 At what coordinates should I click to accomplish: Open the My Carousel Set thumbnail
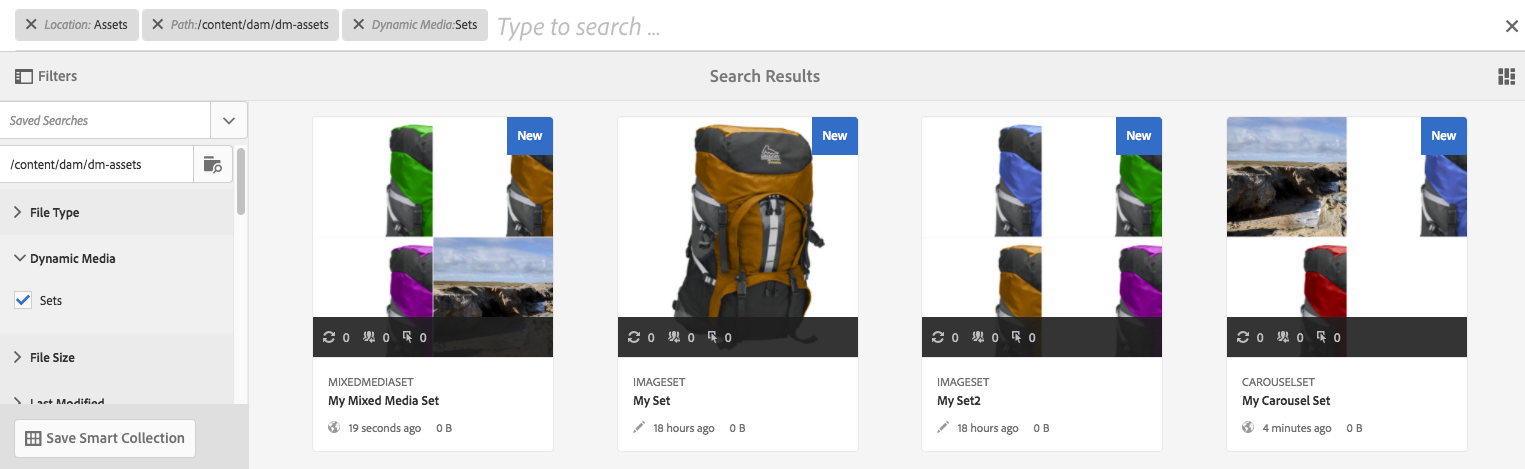tap(1346, 237)
